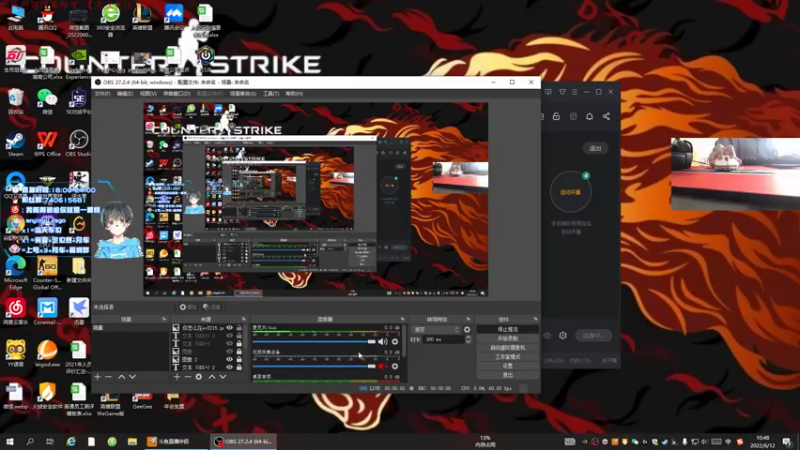This screenshot has width=800, height=450.
Task: Move source up in the sources list
Action: 211,377
